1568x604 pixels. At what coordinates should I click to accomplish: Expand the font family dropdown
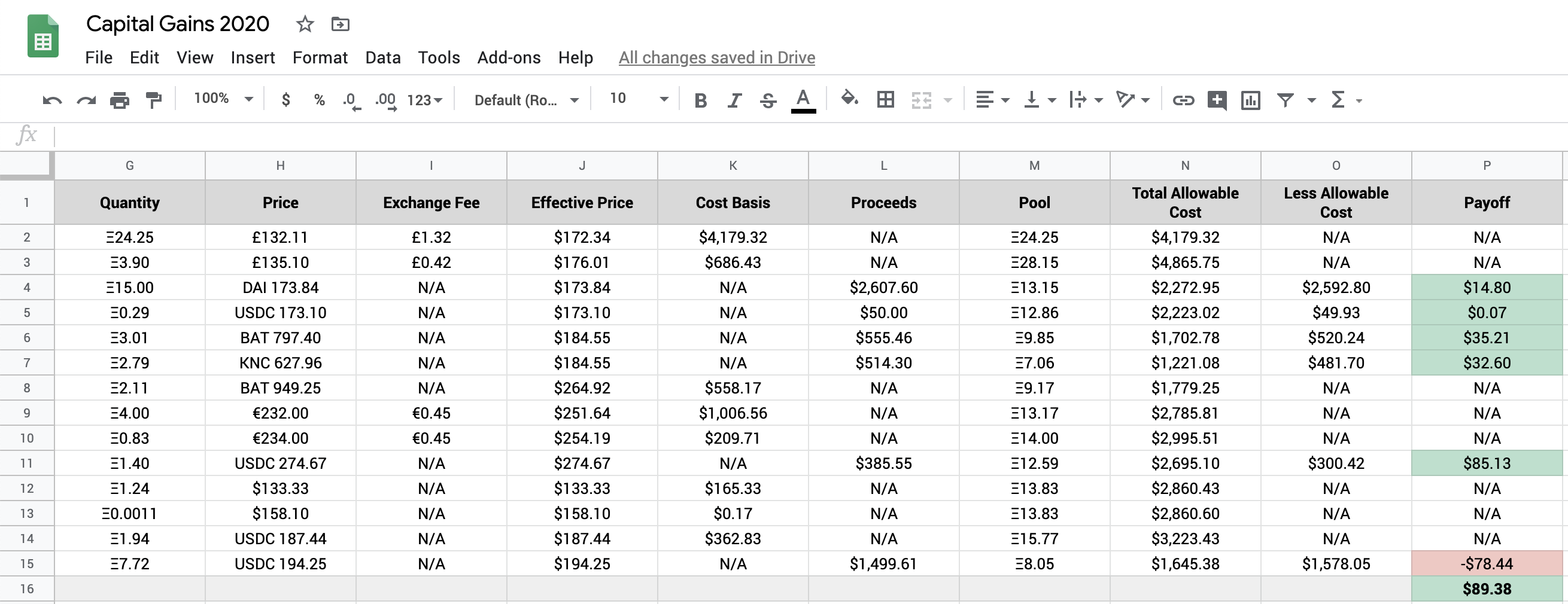(x=526, y=100)
